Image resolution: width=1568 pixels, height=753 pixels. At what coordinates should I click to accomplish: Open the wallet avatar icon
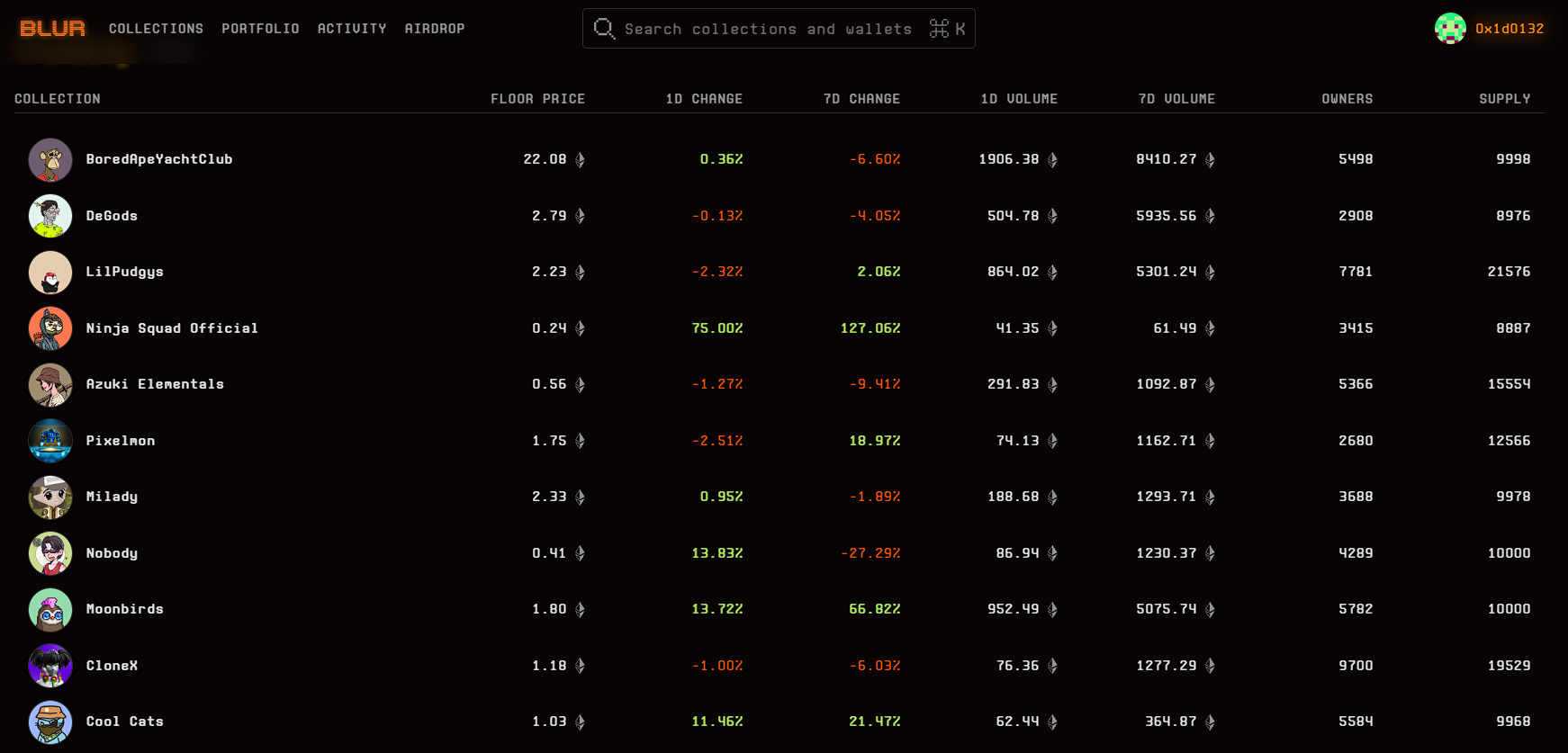click(x=1449, y=29)
